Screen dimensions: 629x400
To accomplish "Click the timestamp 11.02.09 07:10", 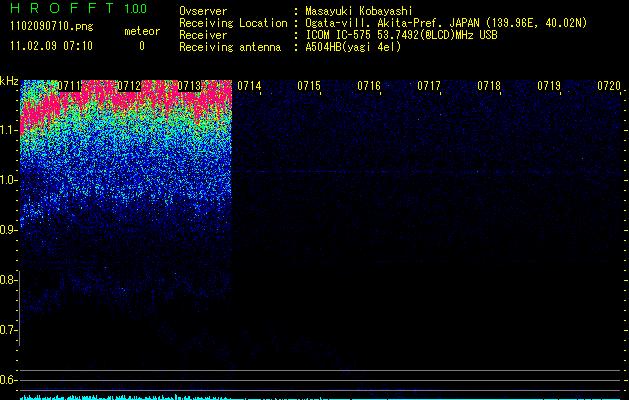I will coord(51,46).
